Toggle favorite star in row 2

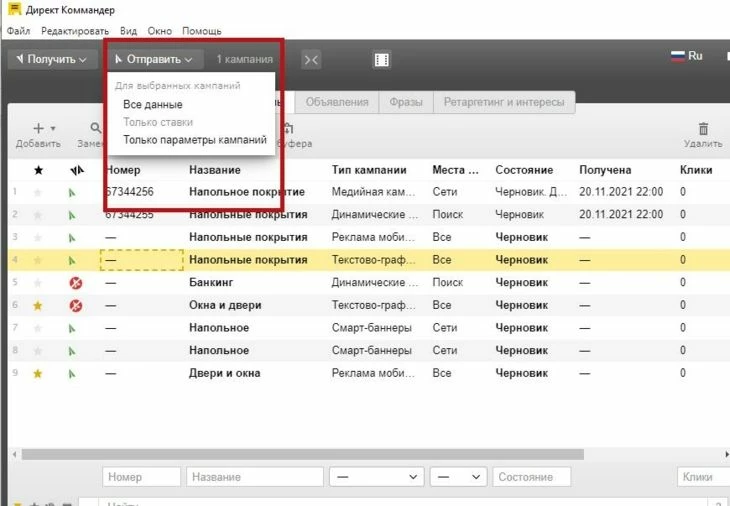38,215
